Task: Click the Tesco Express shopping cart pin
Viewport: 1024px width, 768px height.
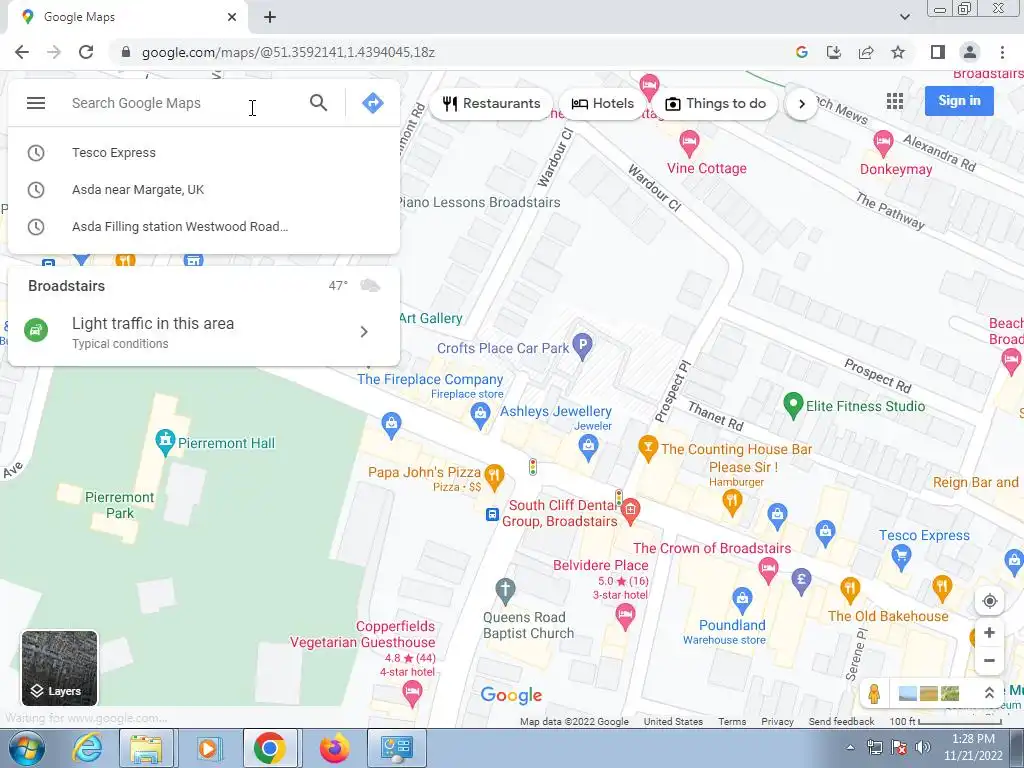Action: (x=901, y=557)
